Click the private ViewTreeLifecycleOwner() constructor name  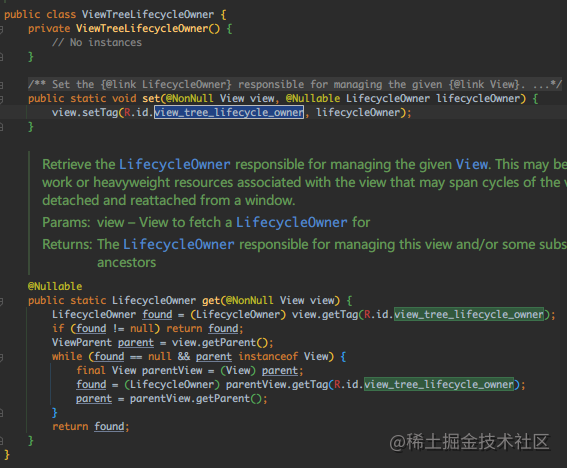(x=142, y=29)
